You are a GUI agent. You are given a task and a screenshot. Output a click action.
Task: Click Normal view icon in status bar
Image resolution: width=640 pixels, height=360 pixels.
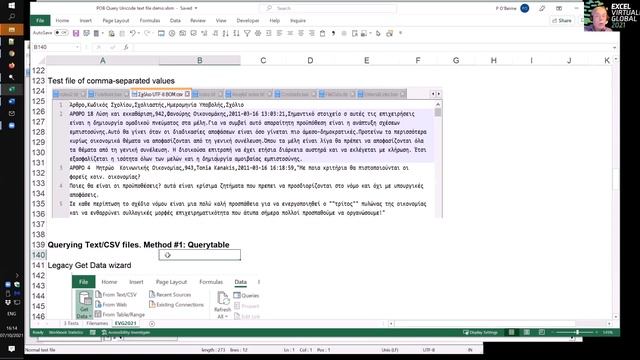pyautogui.click(x=511, y=332)
